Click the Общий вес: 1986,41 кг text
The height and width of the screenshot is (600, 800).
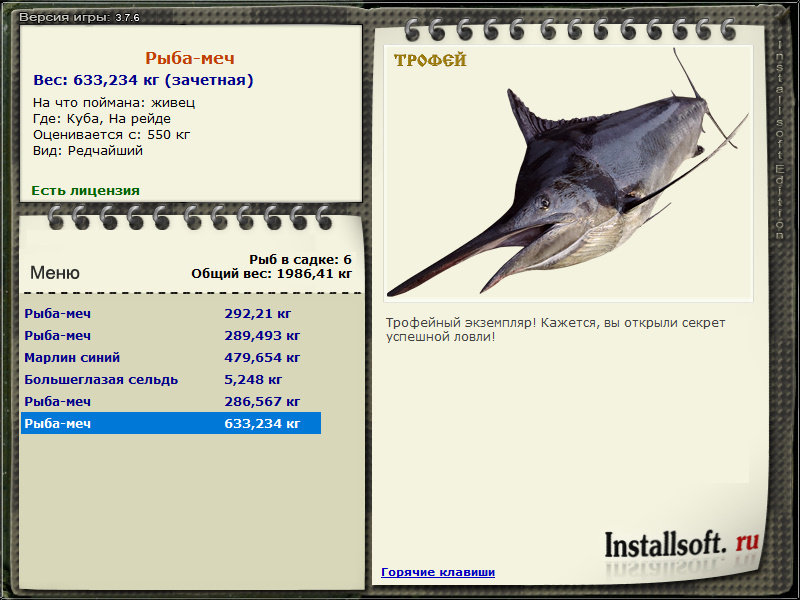271,273
